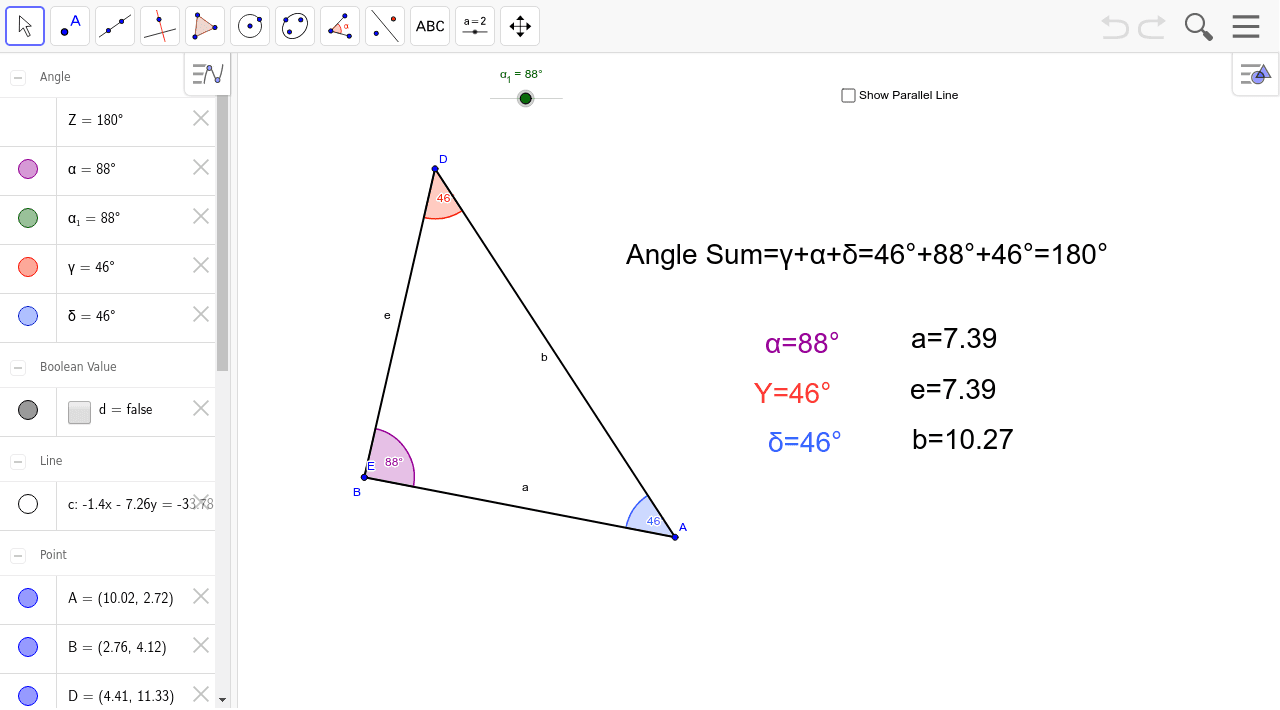Click the e=7.39 text label
This screenshot has width=1280, height=710.
click(x=953, y=389)
